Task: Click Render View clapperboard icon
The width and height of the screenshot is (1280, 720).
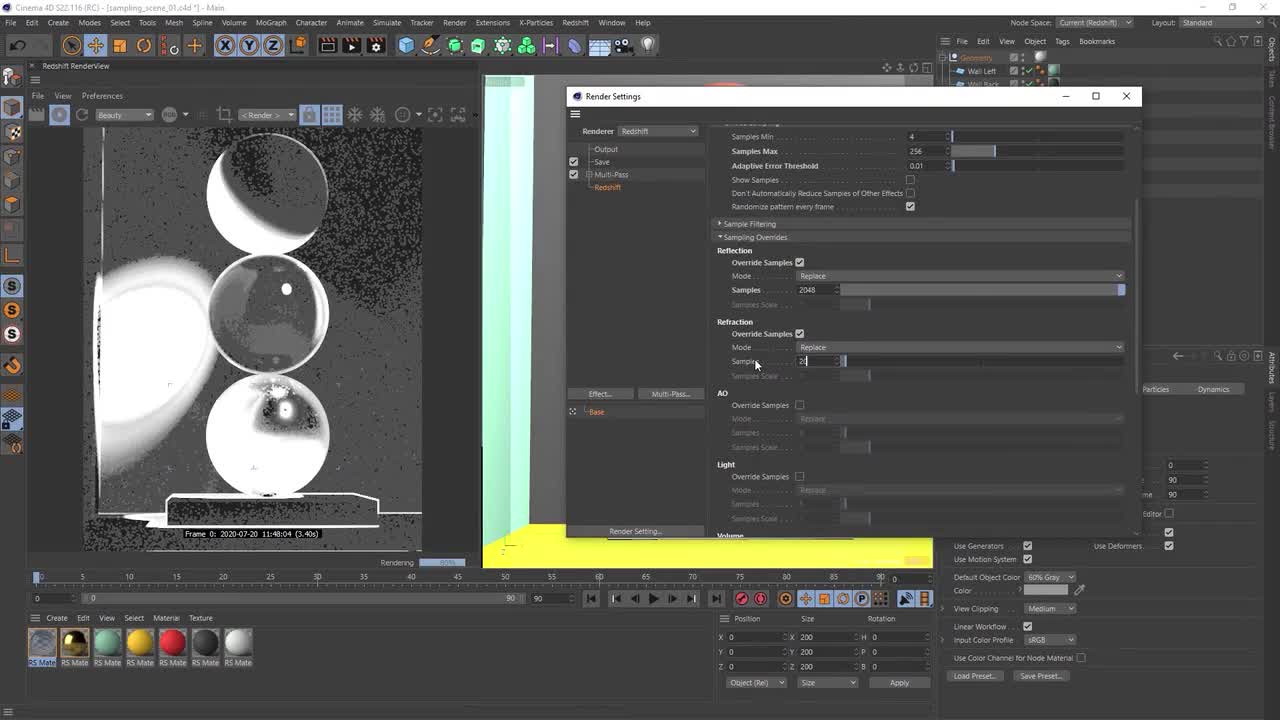Action: pyautogui.click(x=327, y=45)
